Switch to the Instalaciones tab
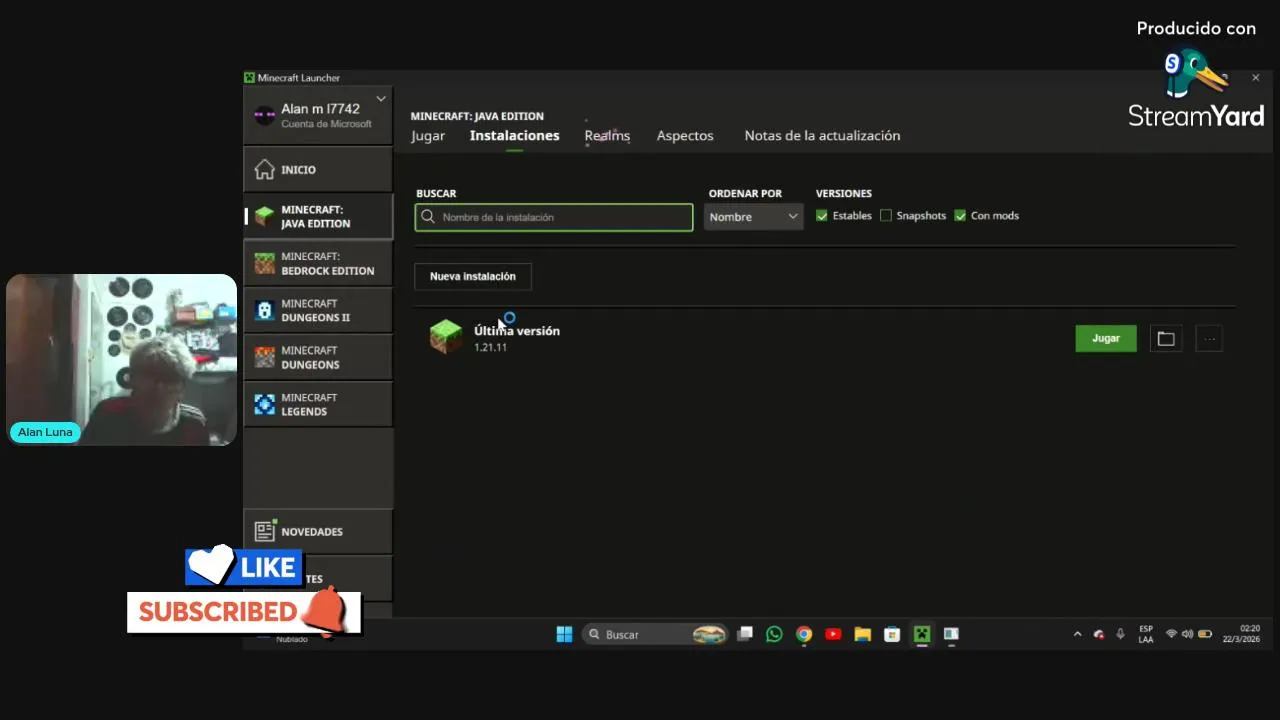The width and height of the screenshot is (1280, 720). pos(515,136)
